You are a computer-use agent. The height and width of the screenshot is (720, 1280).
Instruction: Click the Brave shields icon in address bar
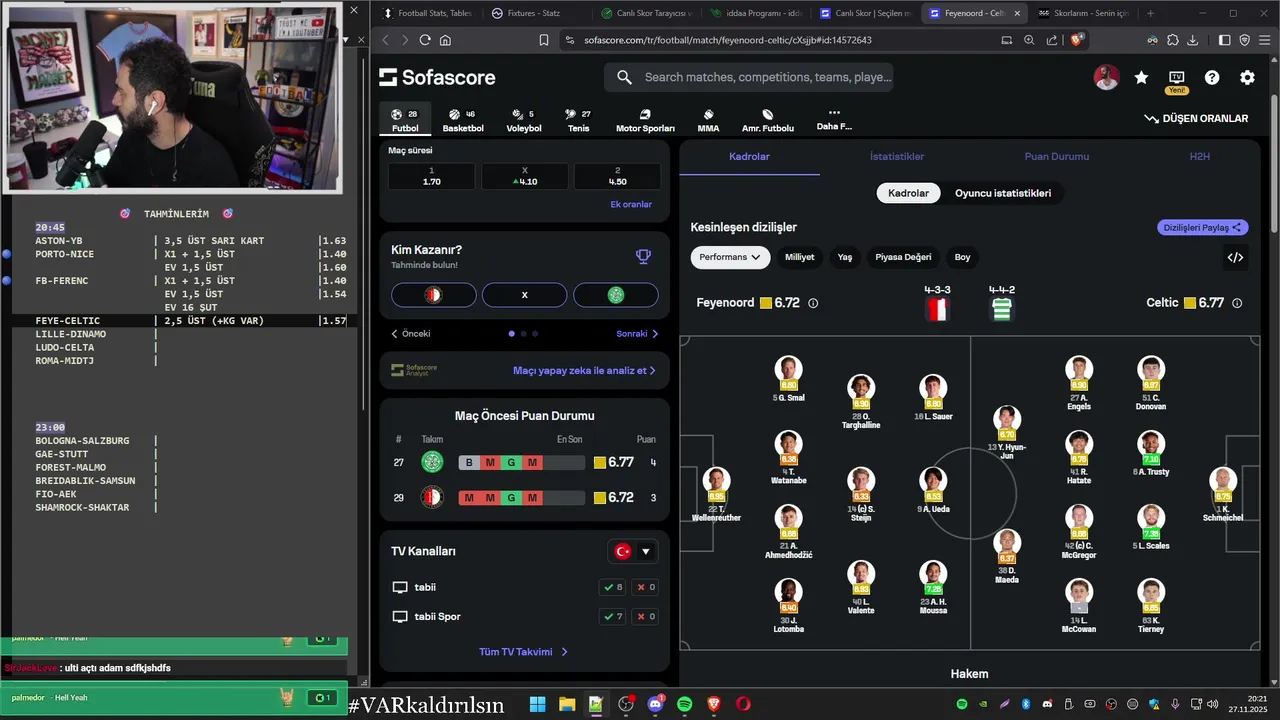(1077, 40)
